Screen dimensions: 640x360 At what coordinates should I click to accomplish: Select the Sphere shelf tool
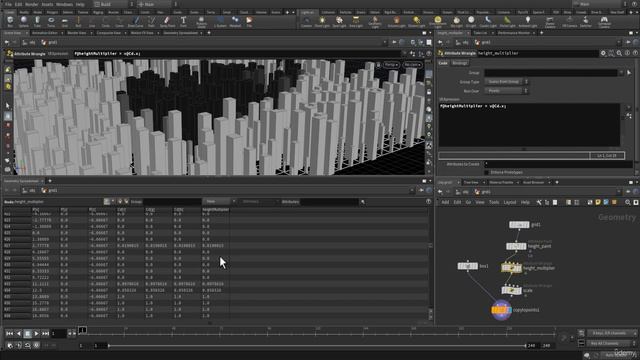(24, 22)
